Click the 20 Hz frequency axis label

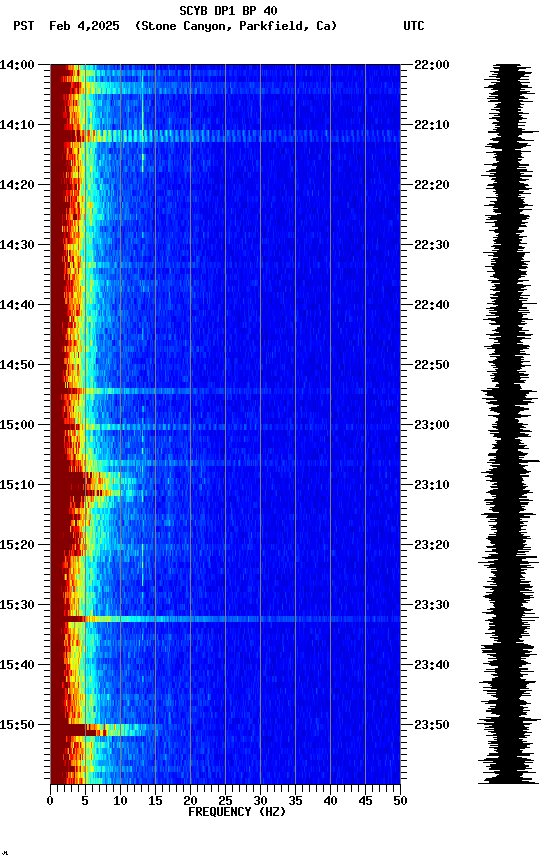pos(190,801)
